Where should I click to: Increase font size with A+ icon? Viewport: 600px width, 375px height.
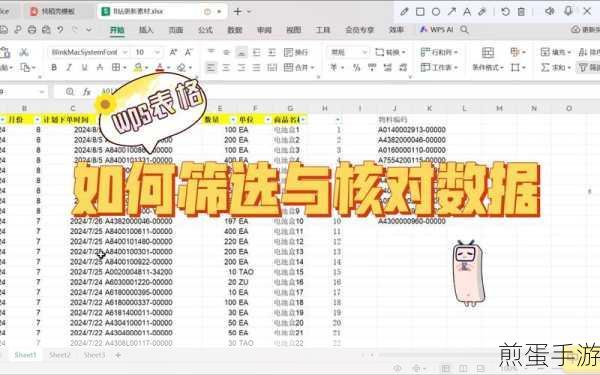coord(173,52)
